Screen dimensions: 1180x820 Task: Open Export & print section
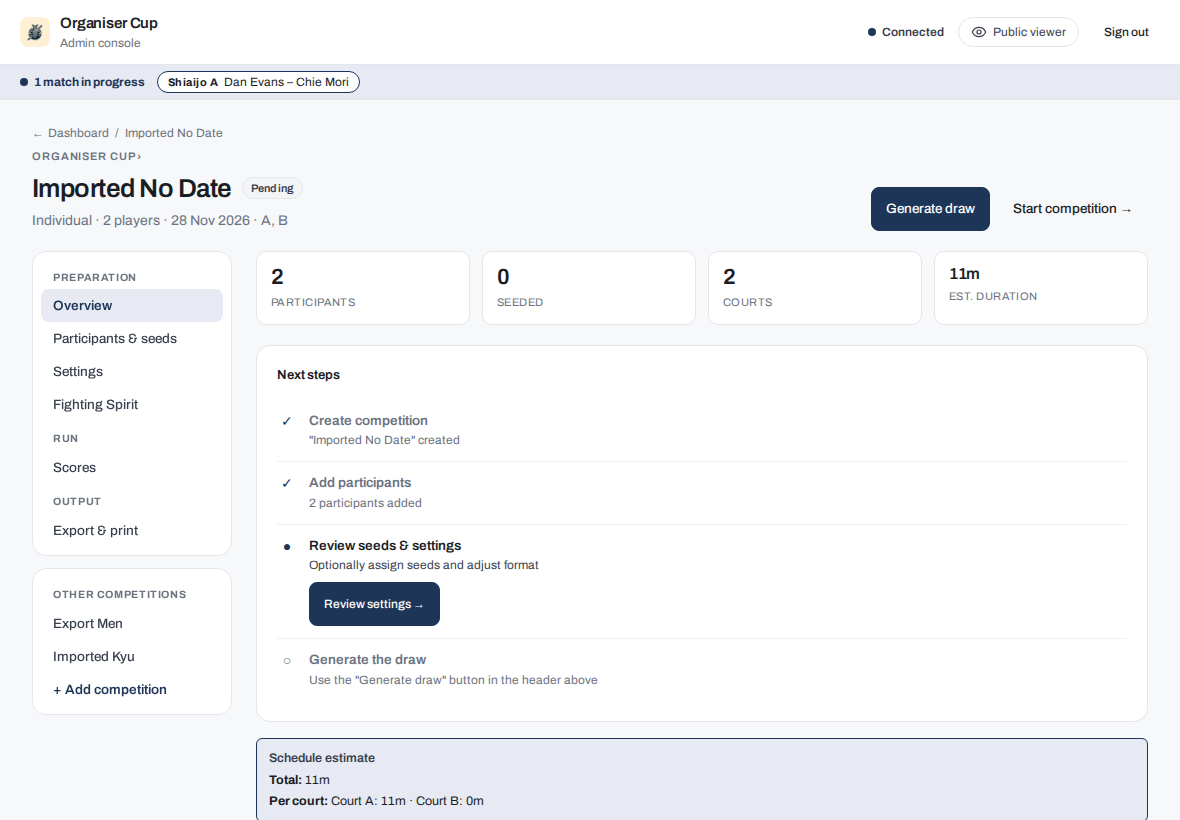coord(132,531)
